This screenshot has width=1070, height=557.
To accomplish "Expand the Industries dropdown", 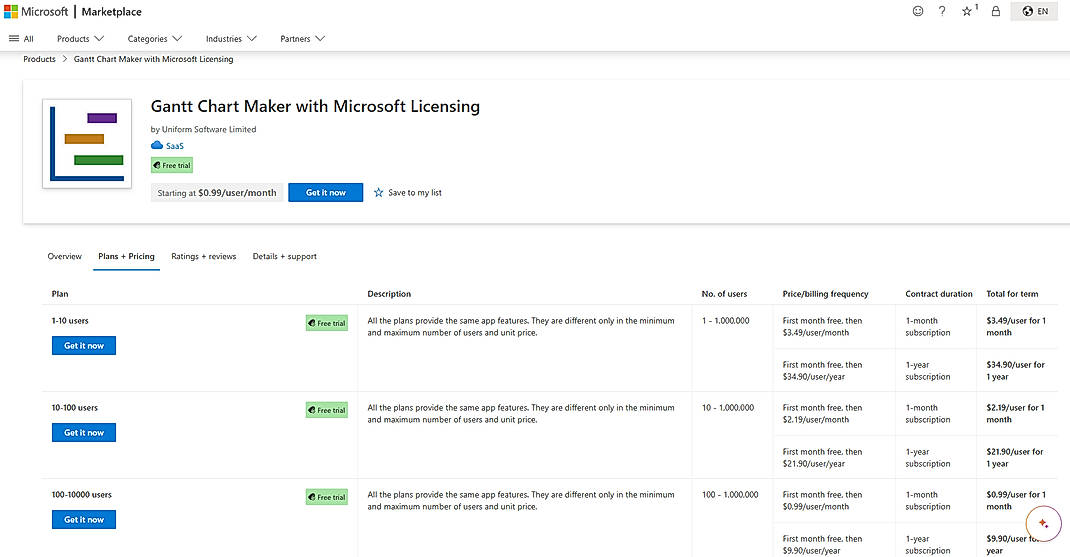I will [x=231, y=39].
